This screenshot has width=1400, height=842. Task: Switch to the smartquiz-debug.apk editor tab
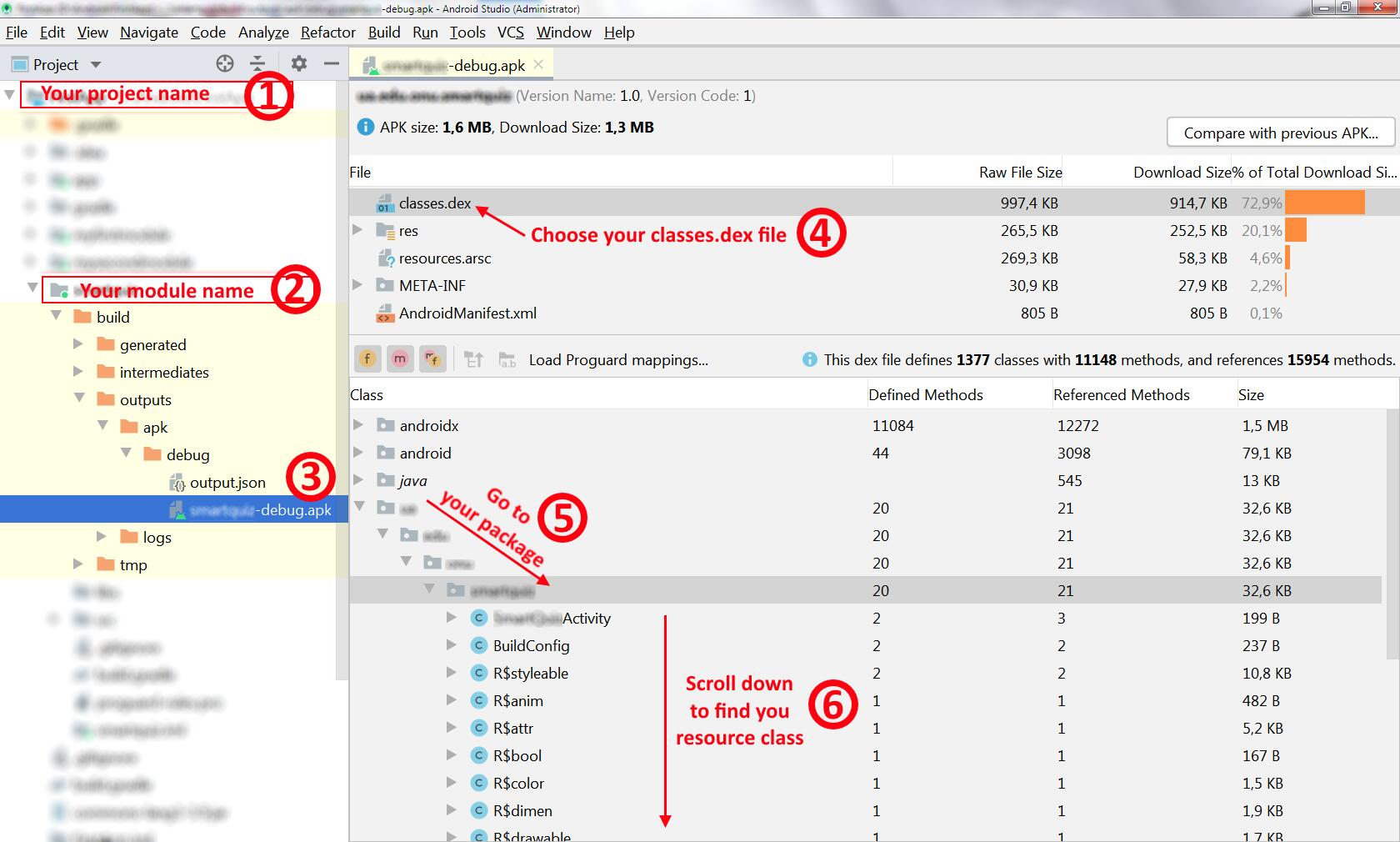point(447,63)
